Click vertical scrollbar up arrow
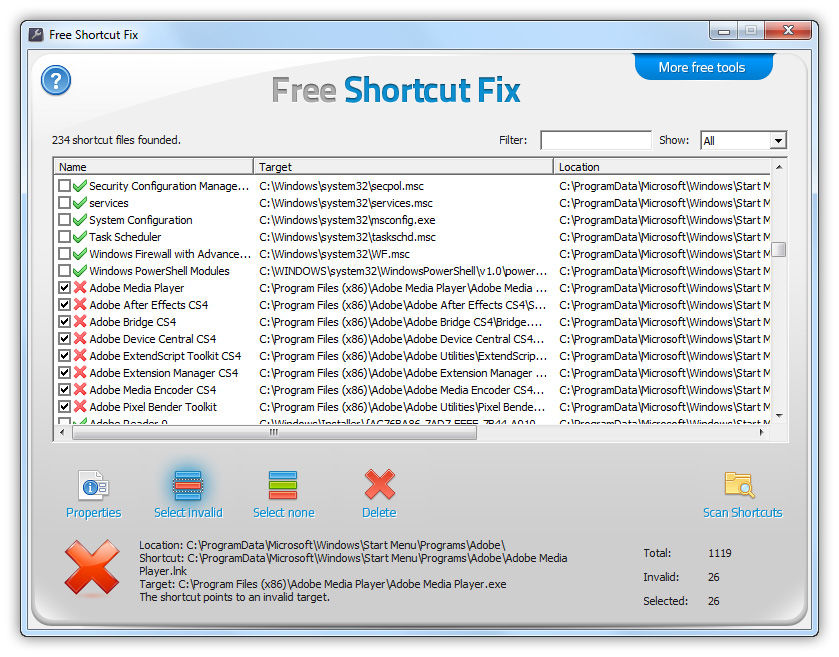This screenshot has height=657, width=839. (x=779, y=167)
